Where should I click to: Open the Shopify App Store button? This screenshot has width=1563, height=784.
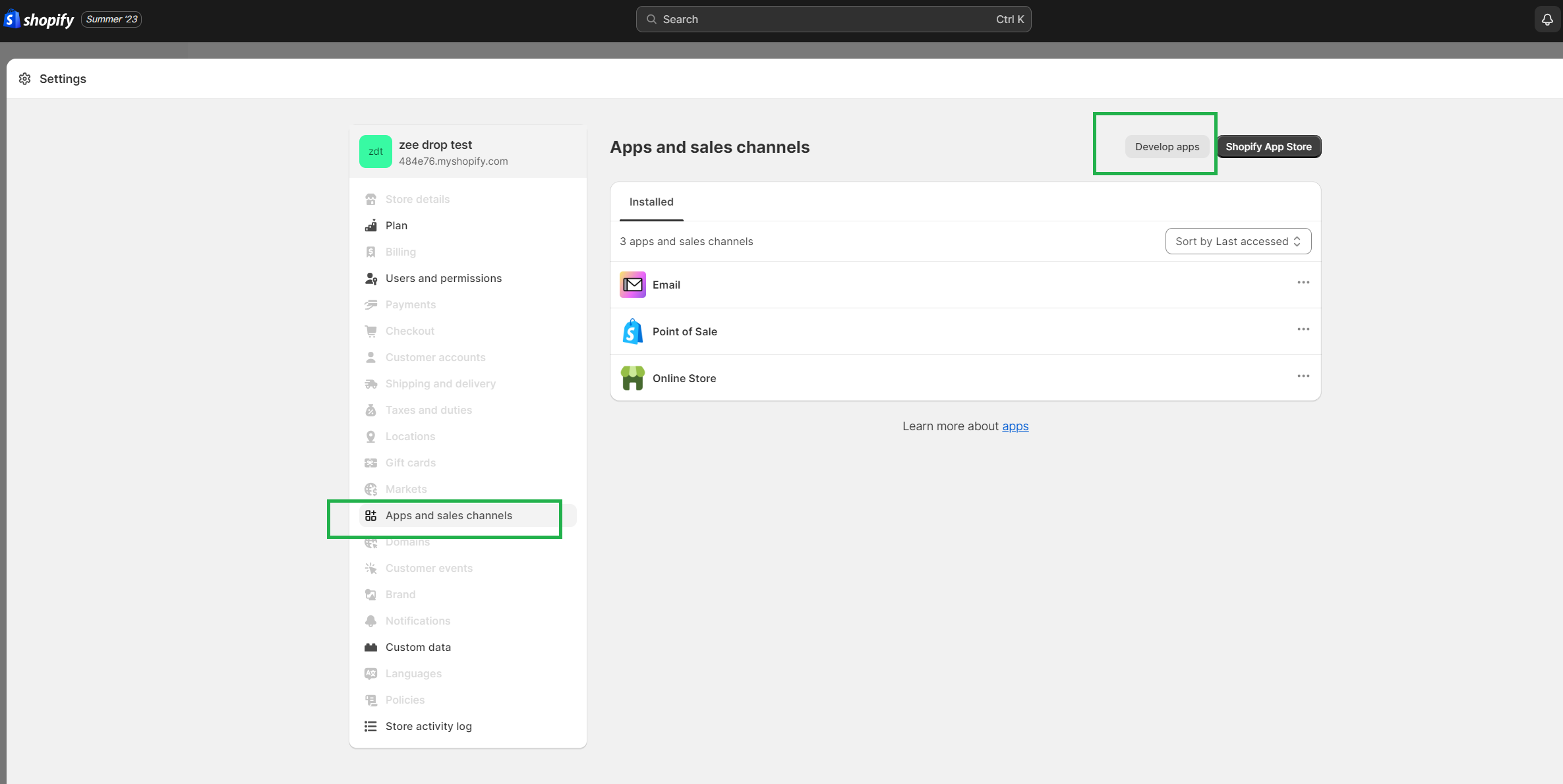(1268, 147)
